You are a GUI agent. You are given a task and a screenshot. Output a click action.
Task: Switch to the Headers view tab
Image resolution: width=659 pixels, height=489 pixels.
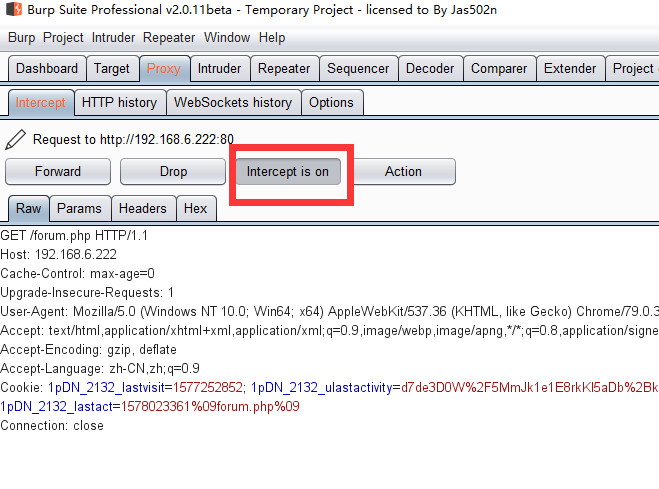[x=143, y=208]
